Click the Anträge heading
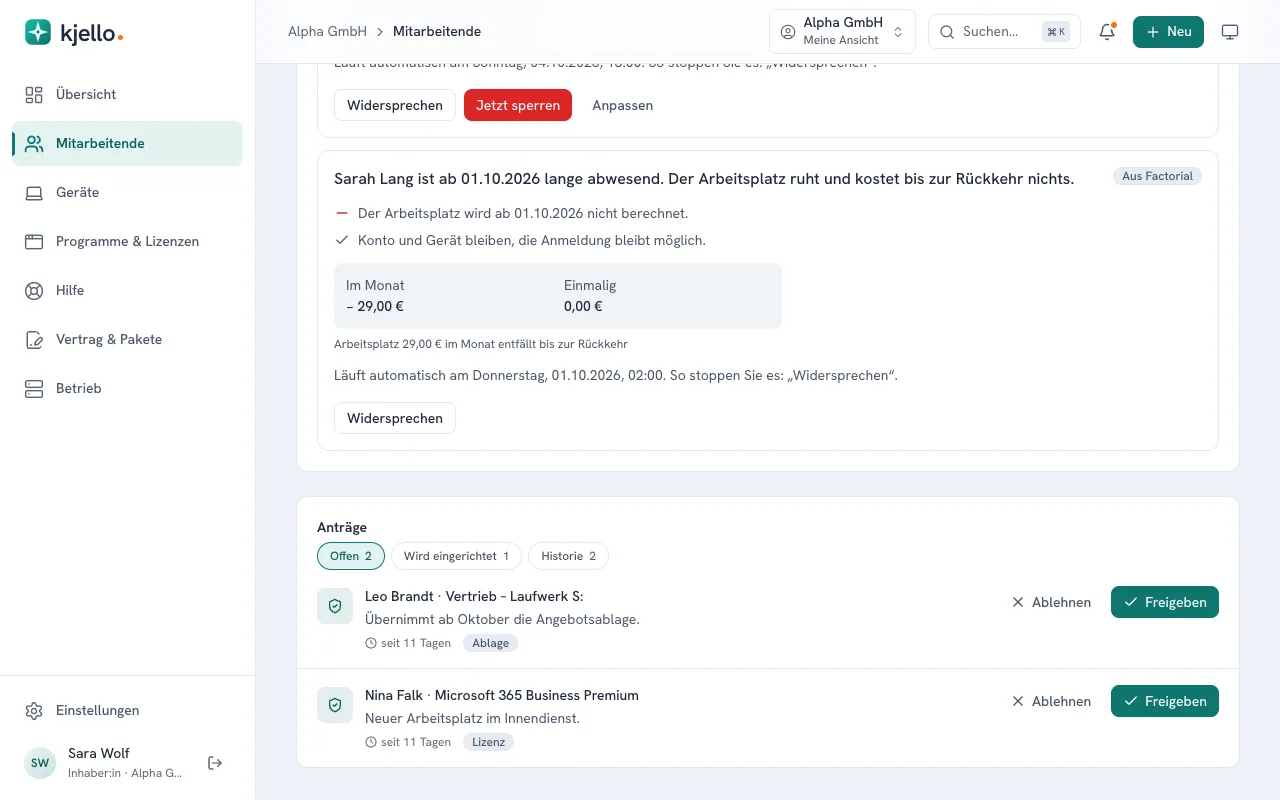This screenshot has width=1280, height=800. pos(342,527)
